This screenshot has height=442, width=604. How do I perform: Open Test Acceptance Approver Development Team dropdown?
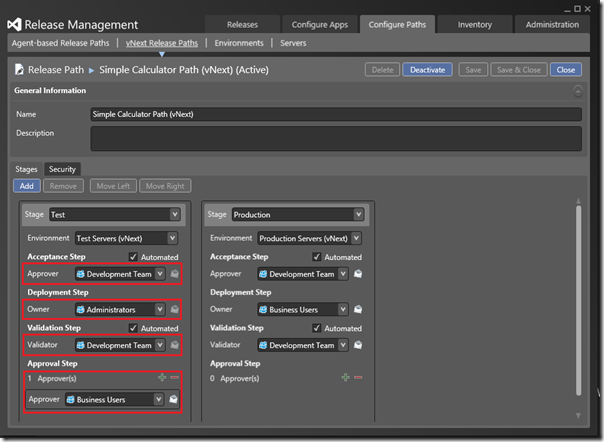[160, 274]
